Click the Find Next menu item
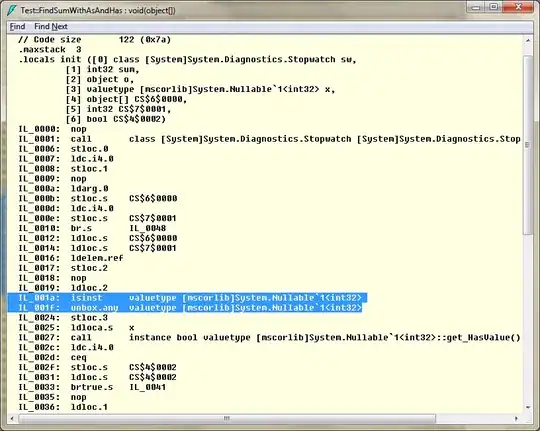This screenshot has width=540, height=431. [51, 27]
